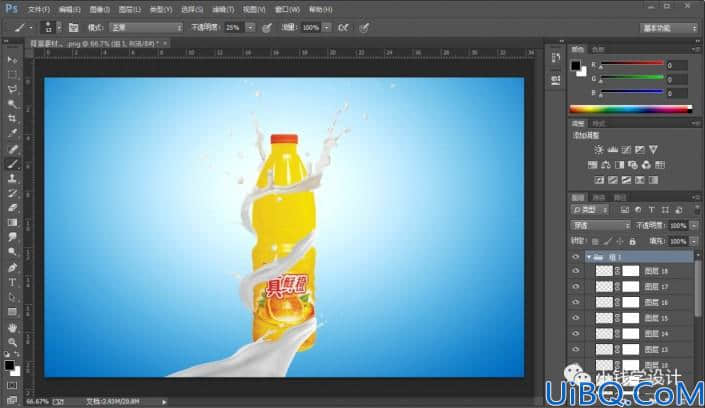Viewport: 705px width, 408px height.
Task: Open the layer opacity dropdown arrow
Action: coord(694,225)
